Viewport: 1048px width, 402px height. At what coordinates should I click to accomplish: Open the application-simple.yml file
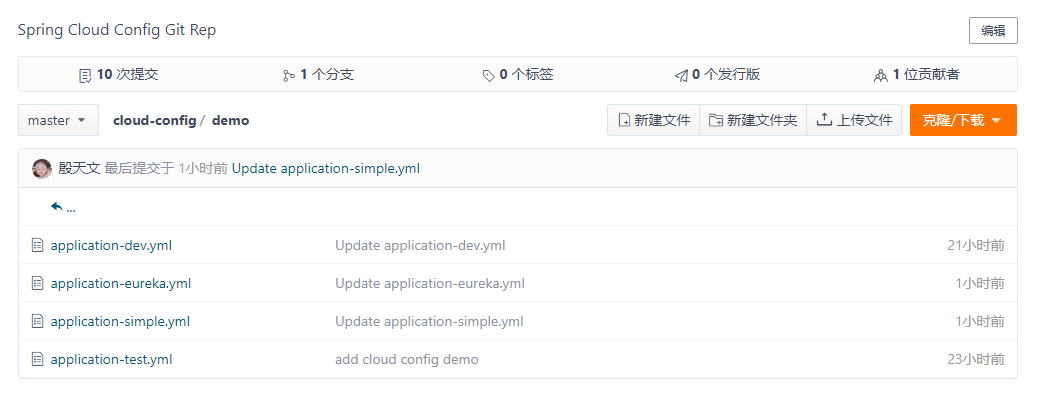point(120,321)
